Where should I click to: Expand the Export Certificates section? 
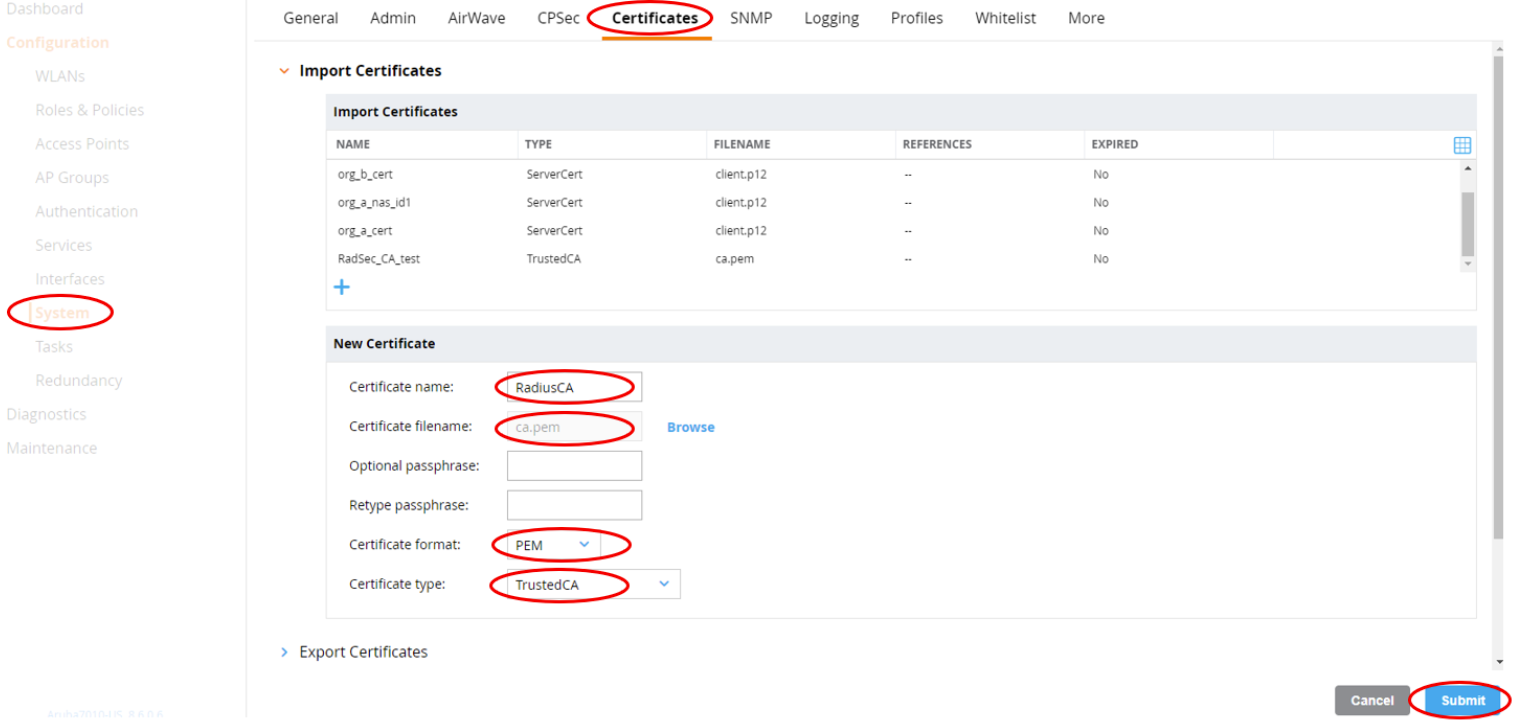click(285, 652)
